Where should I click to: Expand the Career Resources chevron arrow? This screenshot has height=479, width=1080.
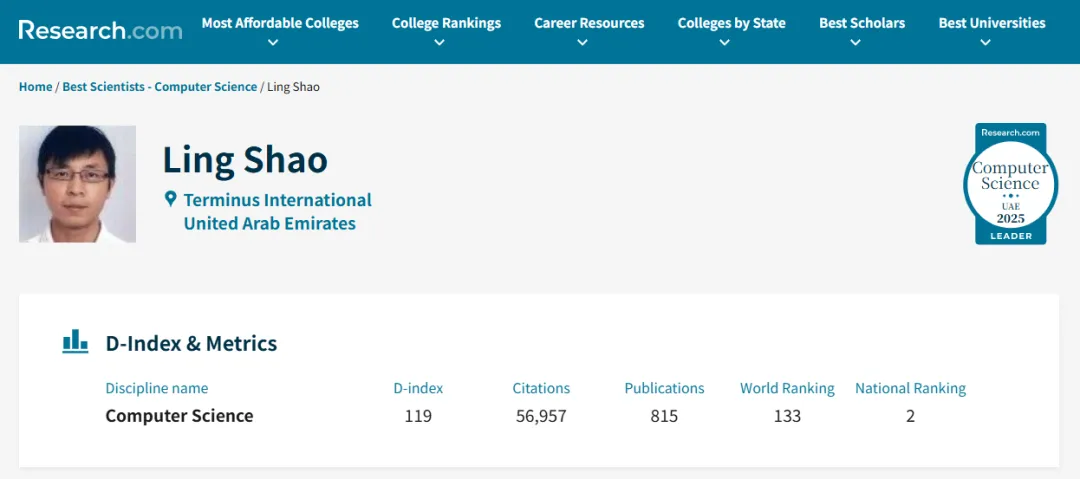[583, 43]
